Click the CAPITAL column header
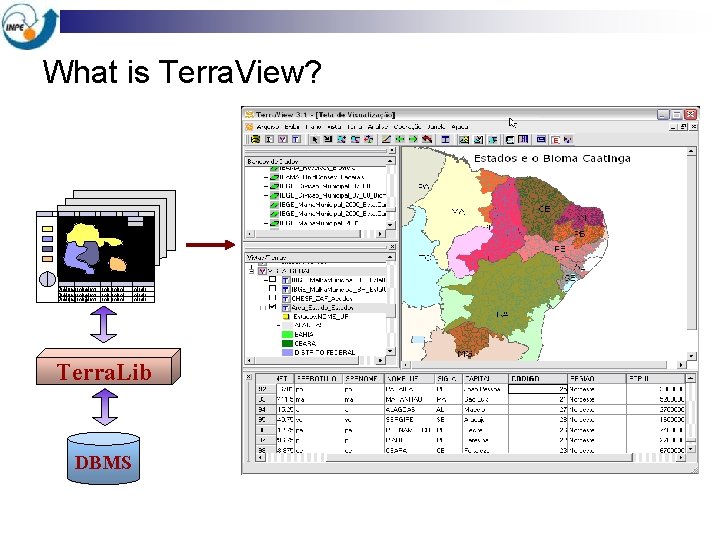Screen dimensions: 720x540 pyautogui.click(x=485, y=379)
